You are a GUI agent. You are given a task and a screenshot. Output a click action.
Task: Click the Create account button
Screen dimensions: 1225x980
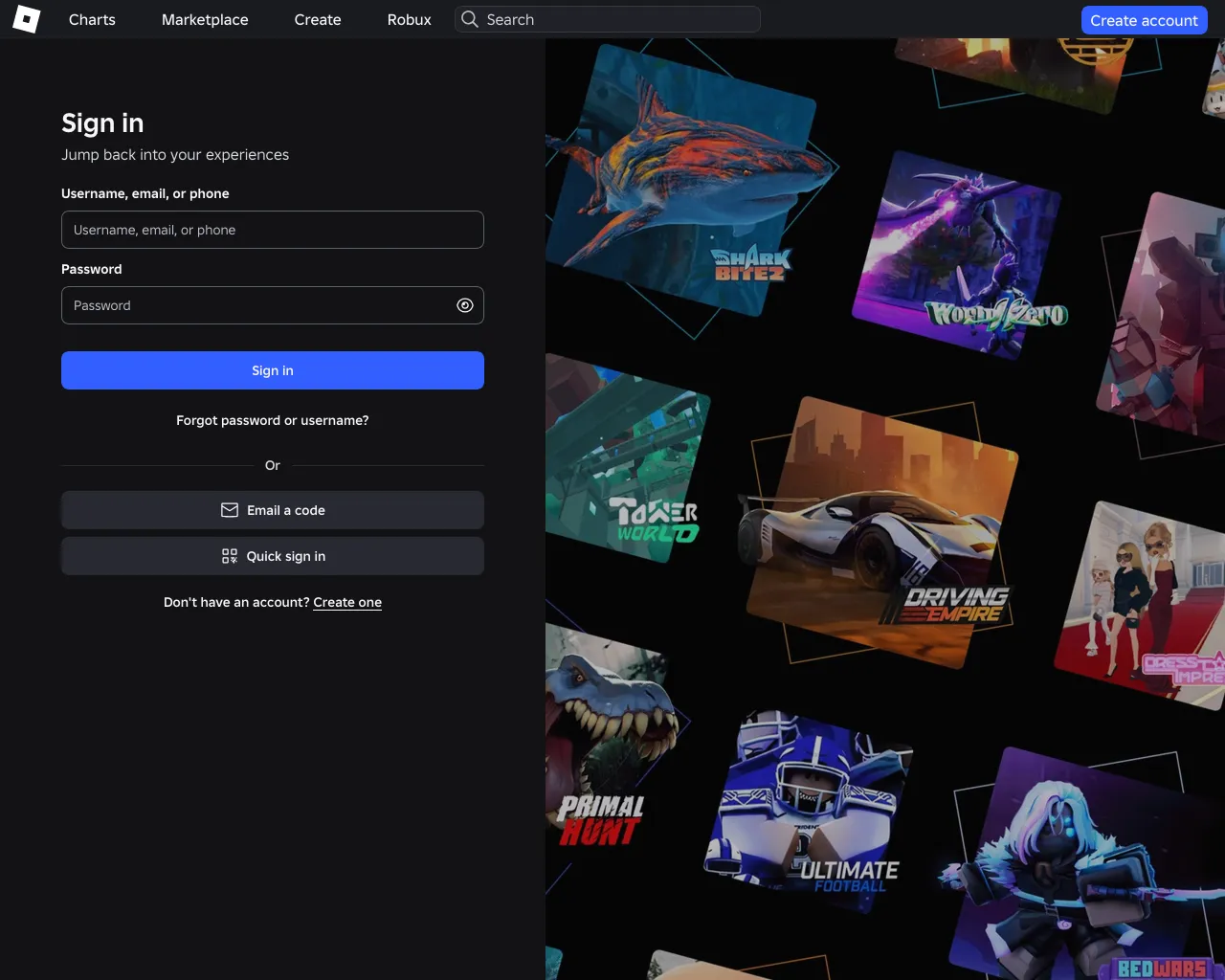(1144, 20)
